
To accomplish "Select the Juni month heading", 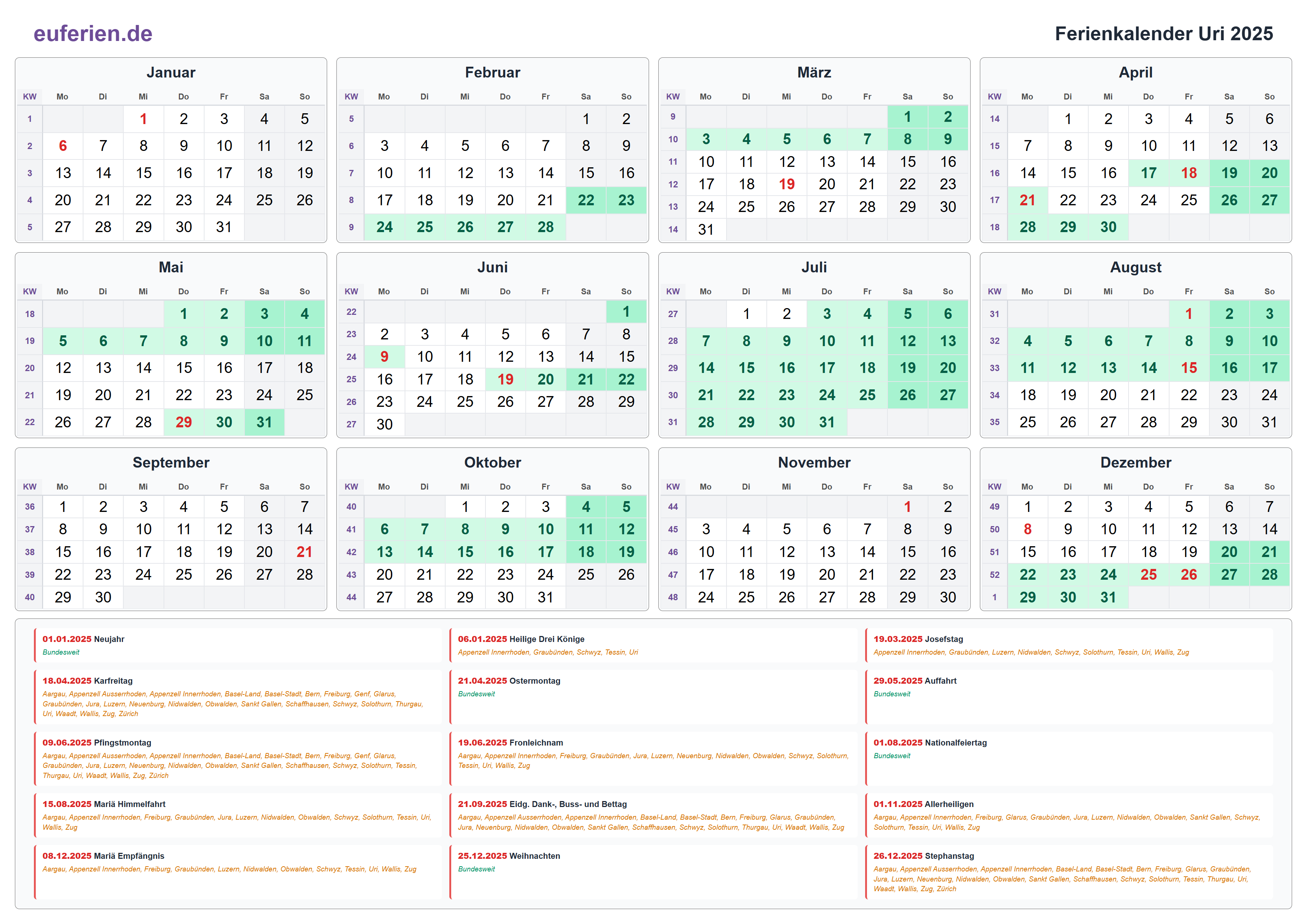I will (493, 267).
